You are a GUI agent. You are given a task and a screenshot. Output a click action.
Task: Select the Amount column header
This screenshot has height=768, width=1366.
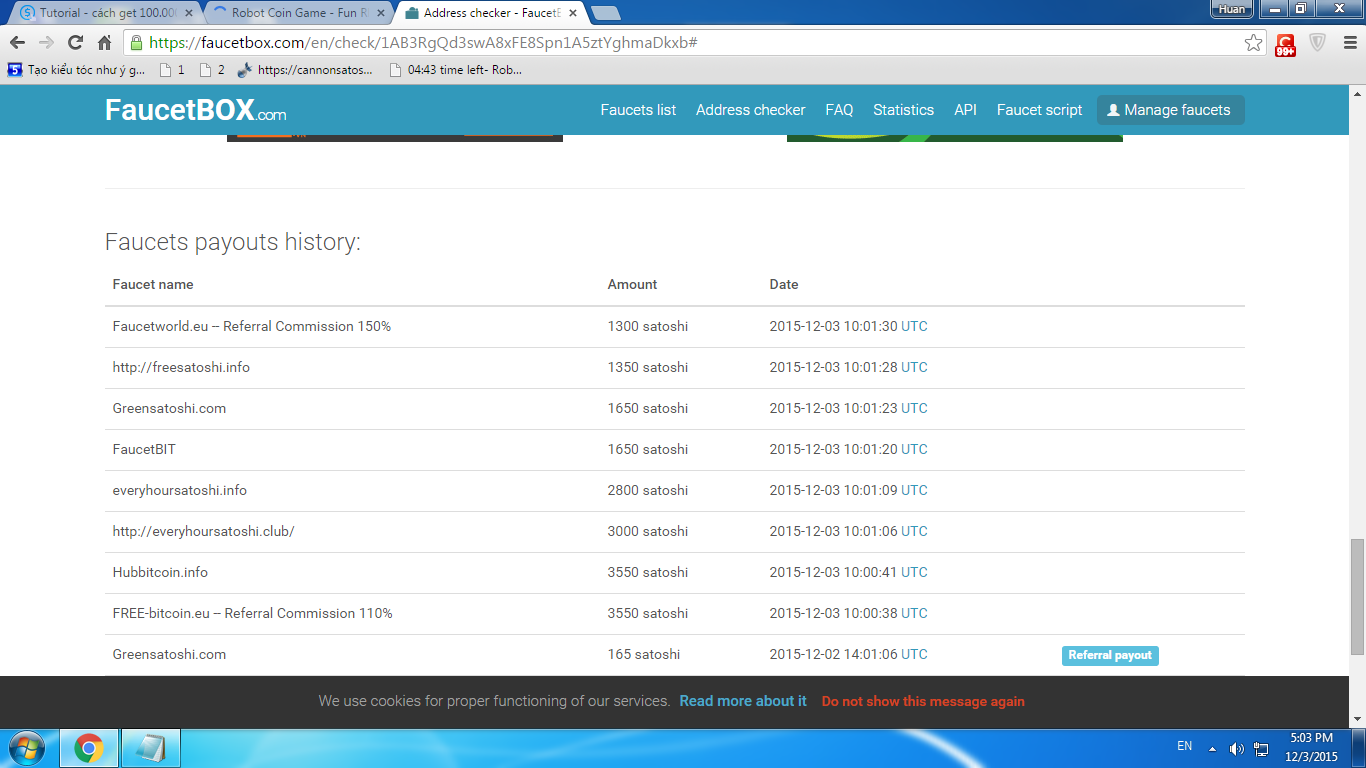632,284
